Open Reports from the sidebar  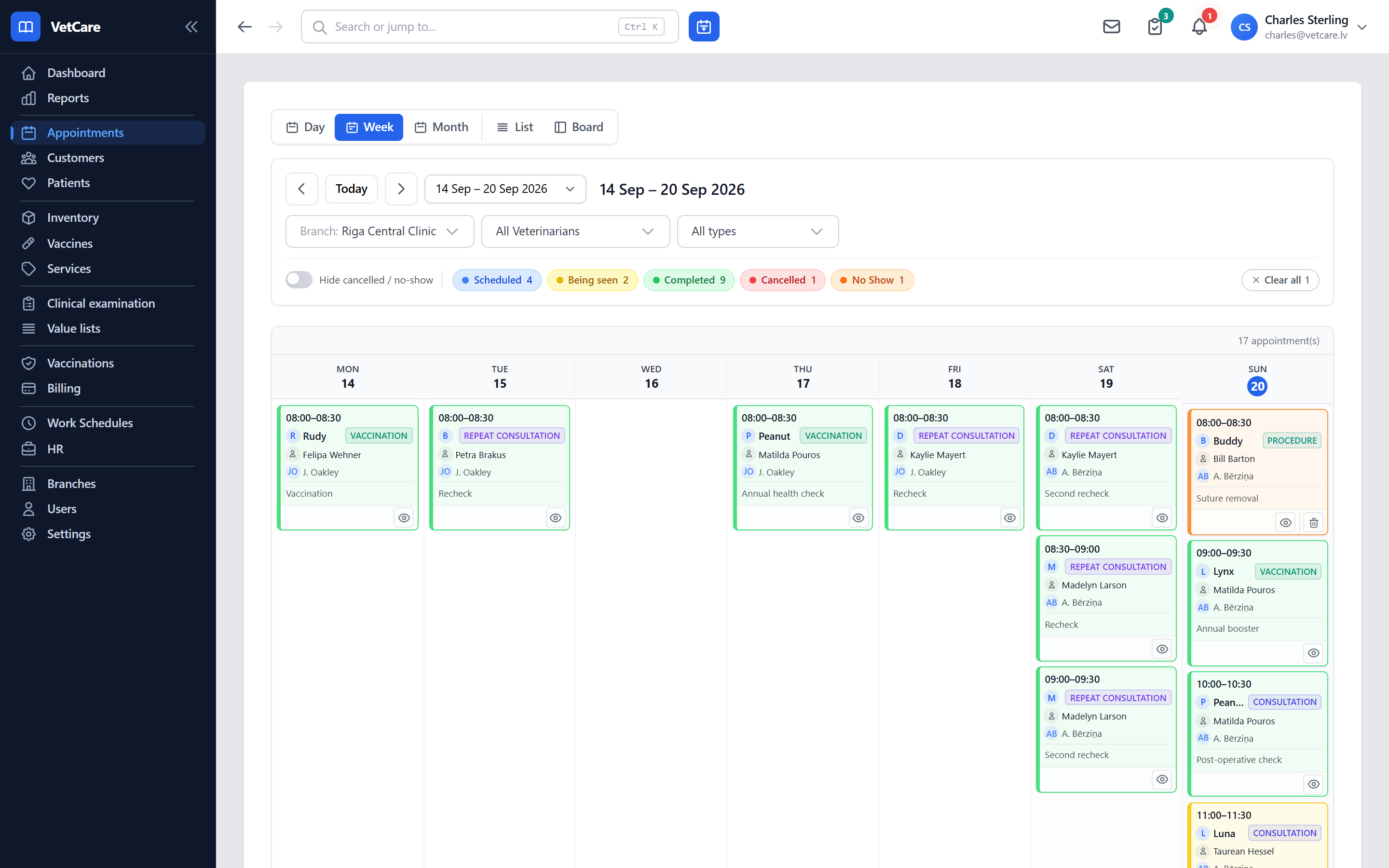click(x=108, y=98)
